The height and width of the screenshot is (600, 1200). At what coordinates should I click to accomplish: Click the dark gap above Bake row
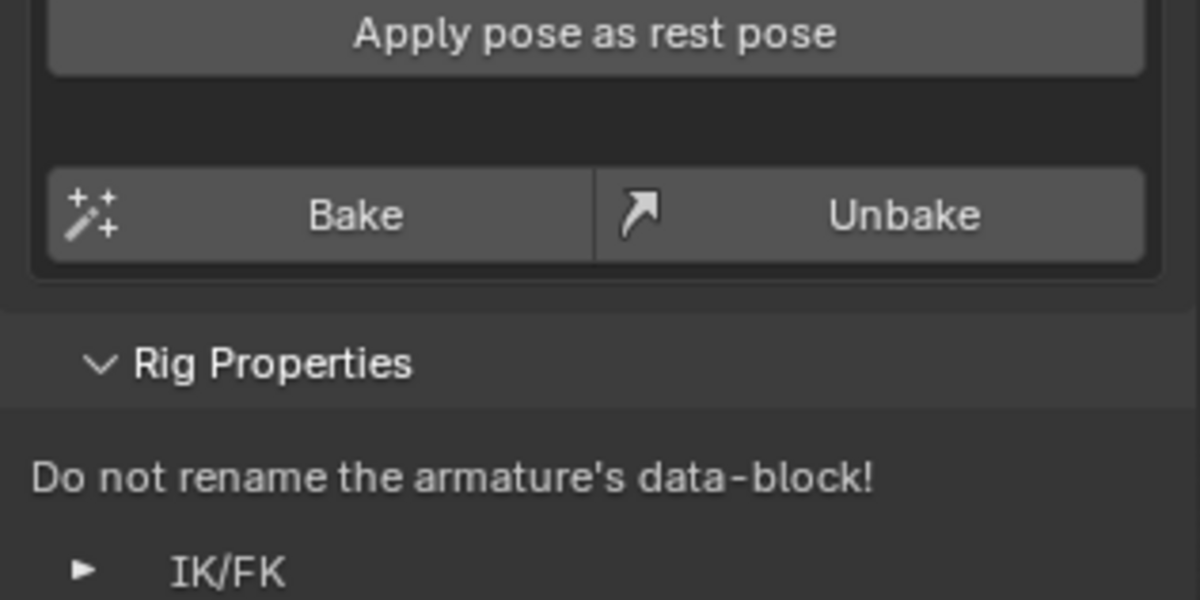click(x=596, y=121)
